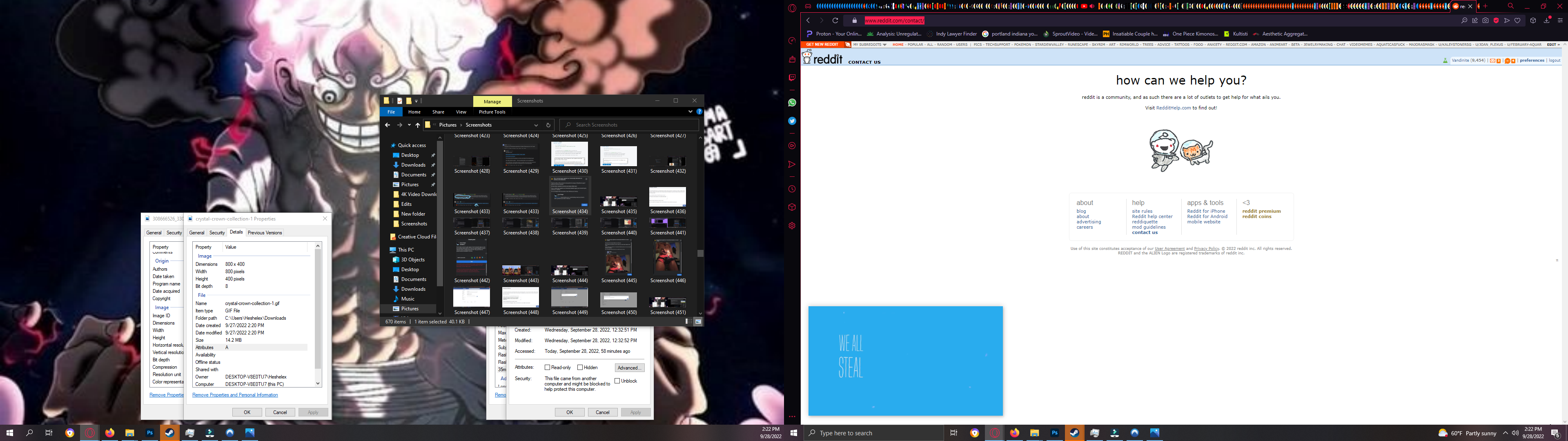Open File Explorer help question mark
Image resolution: width=1568 pixels, height=441 pixels.
(699, 112)
